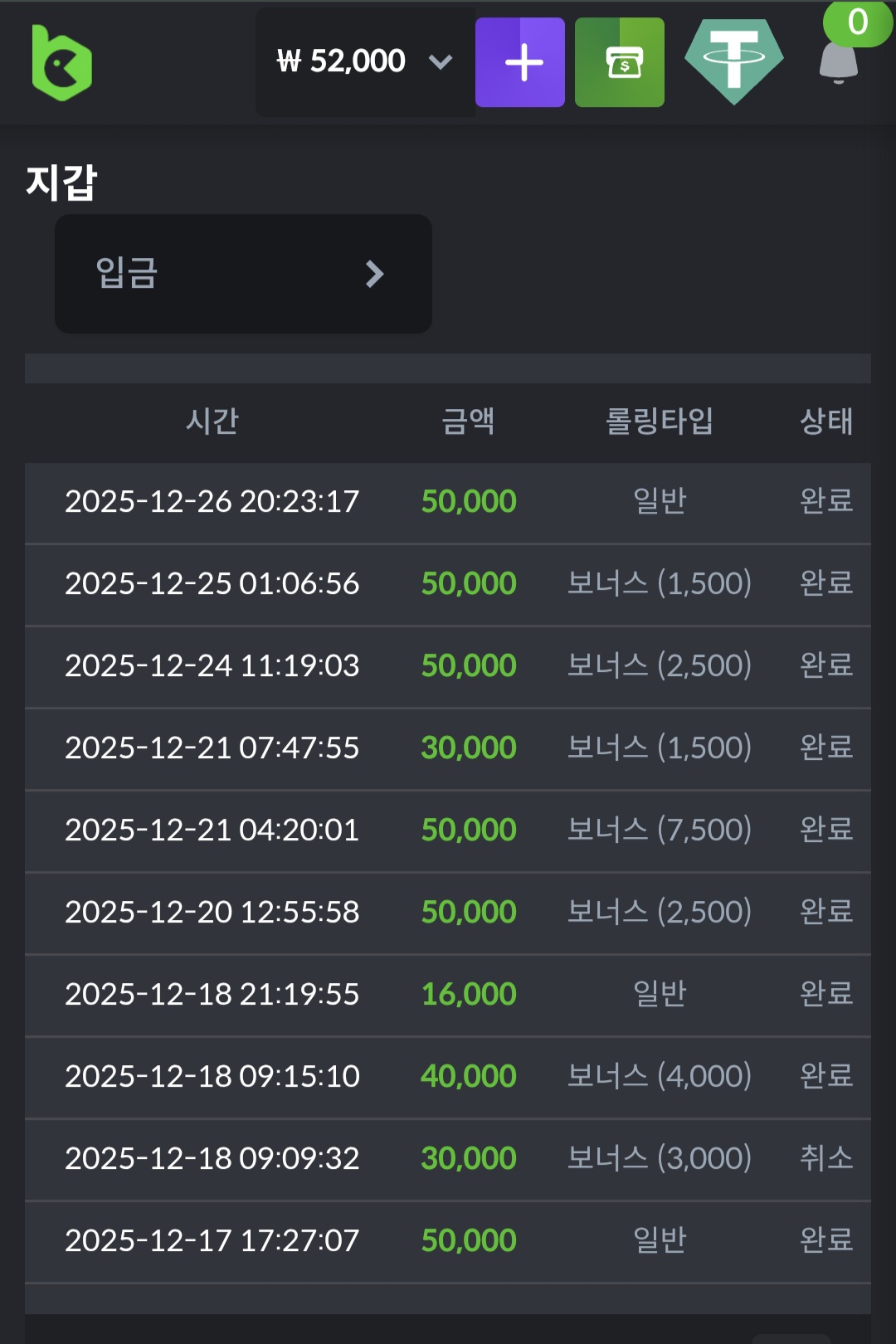
Task: Click the green BC logo icon
Action: [x=61, y=63]
